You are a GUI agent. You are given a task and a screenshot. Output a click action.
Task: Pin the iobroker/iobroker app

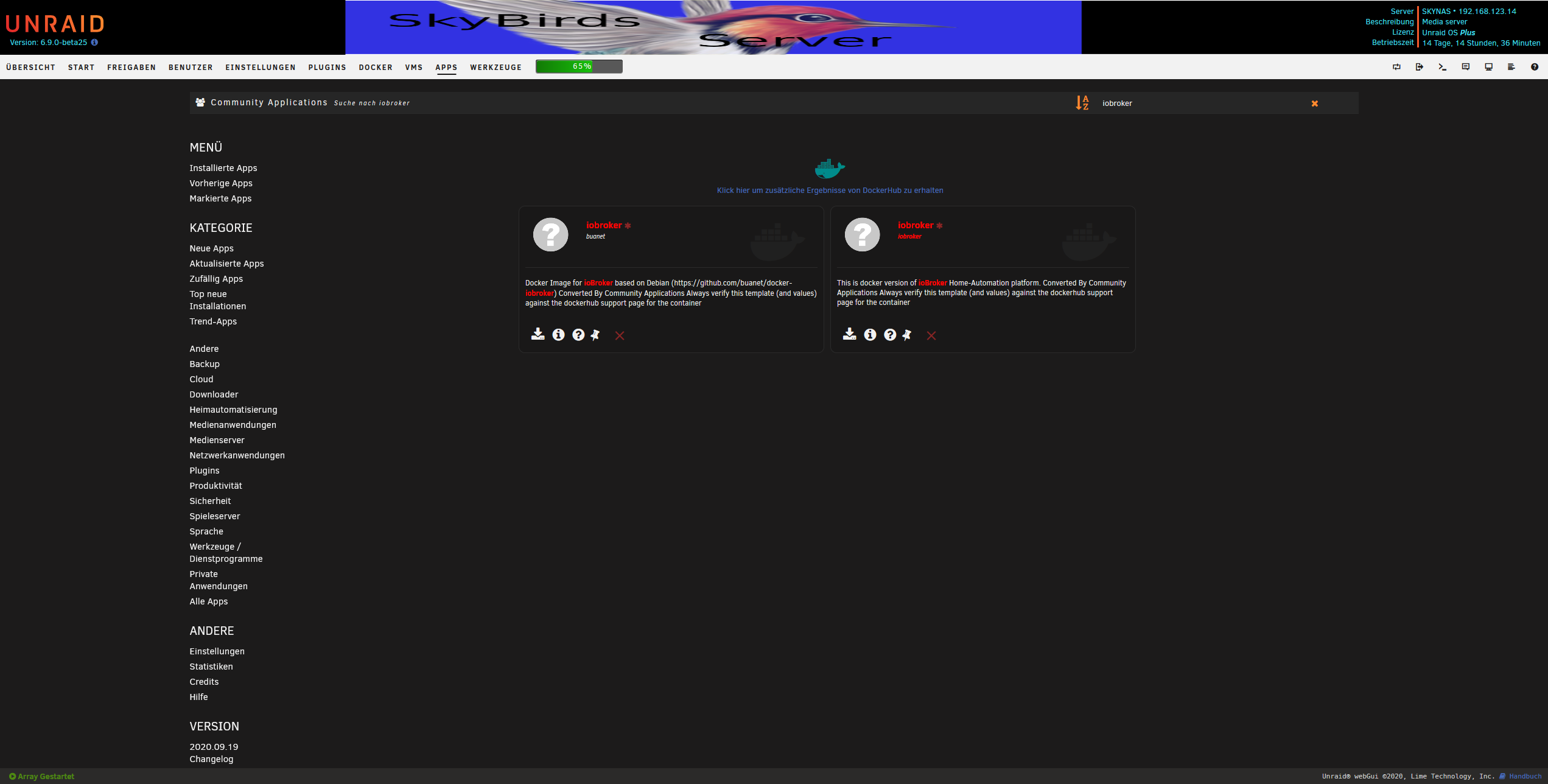coord(907,335)
